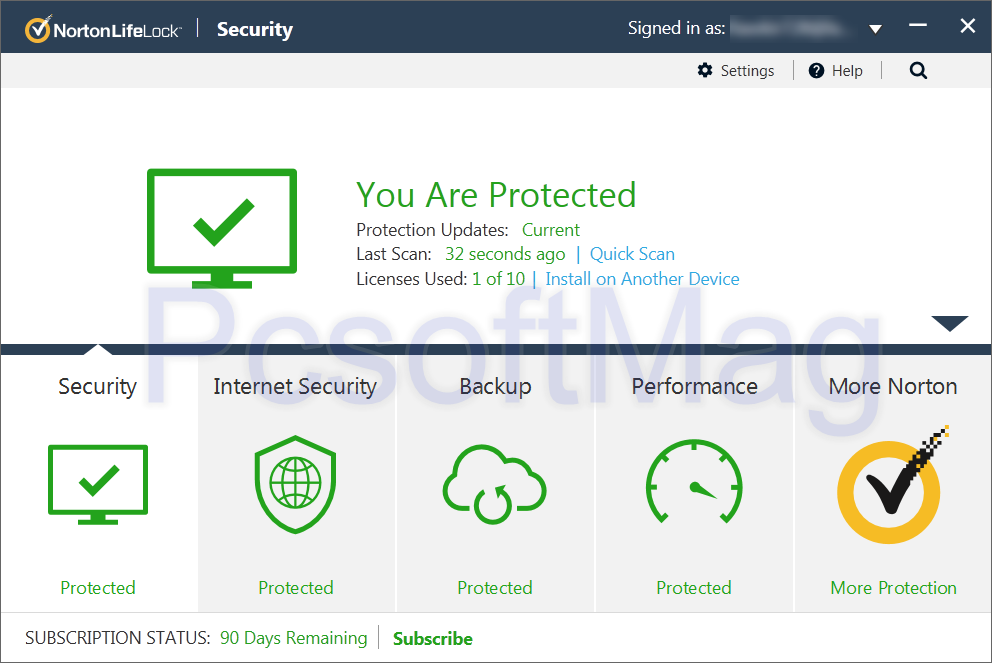
Task: Click the Performance gauge icon
Action: pos(694,482)
